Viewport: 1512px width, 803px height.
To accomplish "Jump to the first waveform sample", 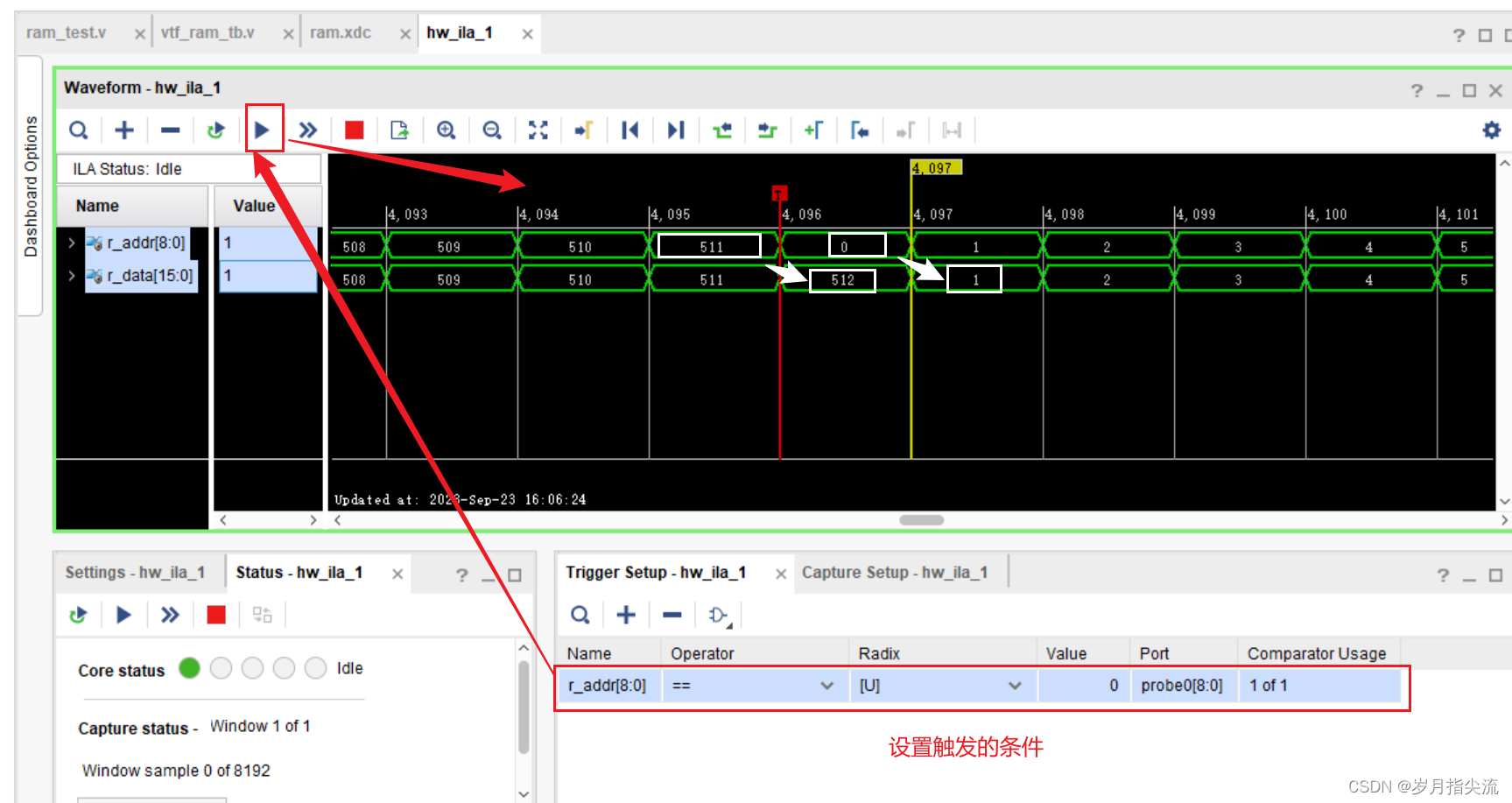I will pyautogui.click(x=630, y=130).
